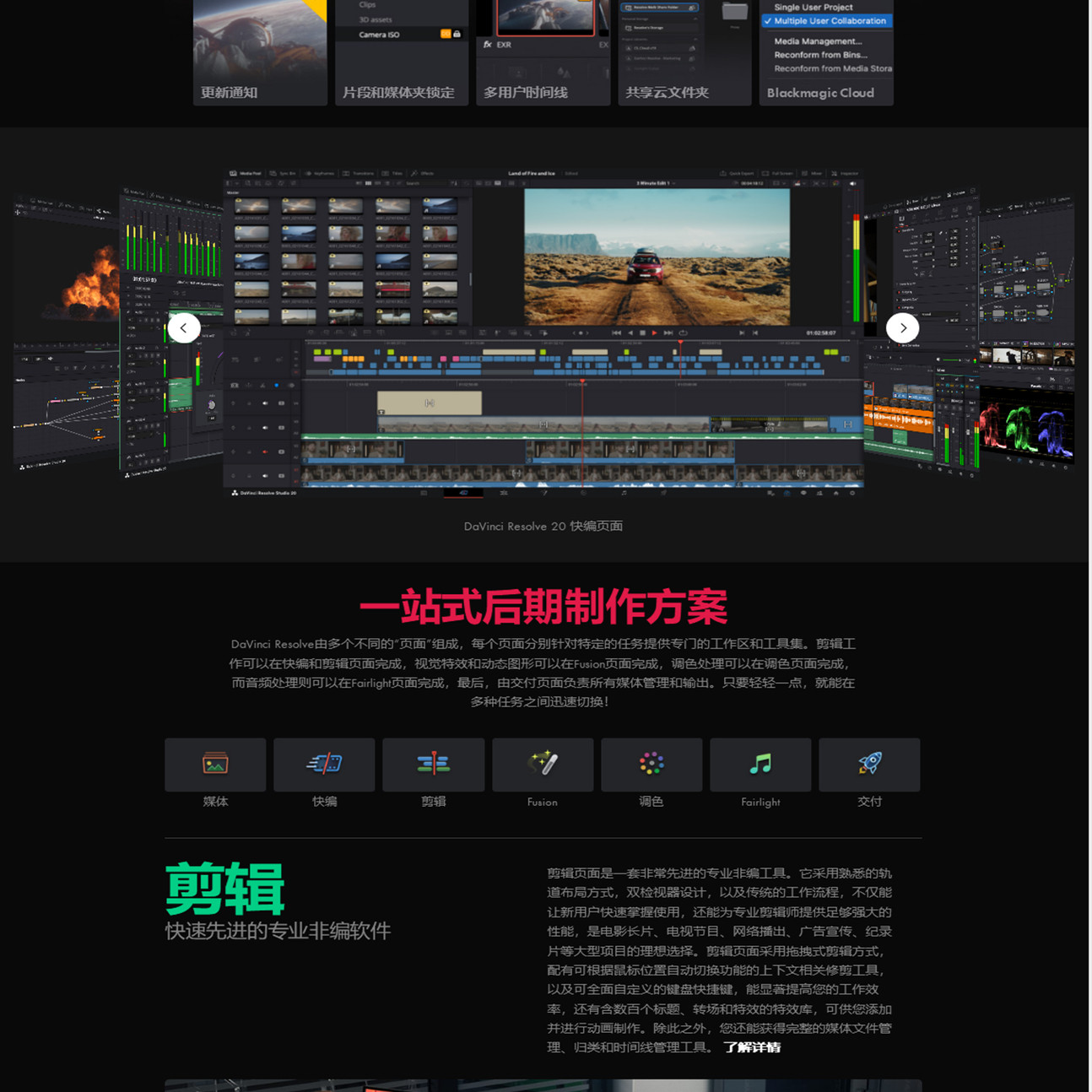Click the large green "剪辑" heading
The width and height of the screenshot is (1092, 1092).
click(x=225, y=889)
